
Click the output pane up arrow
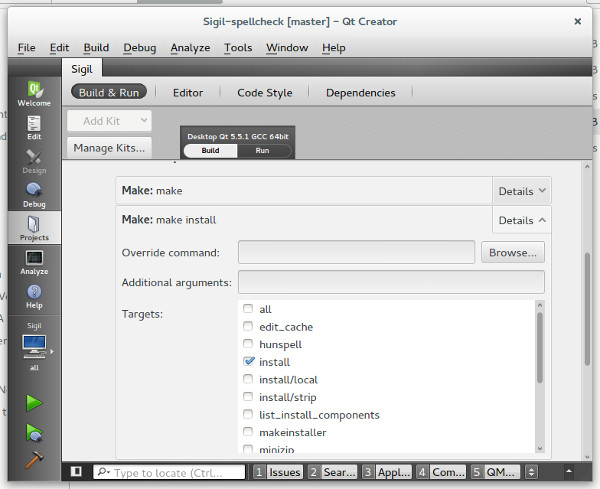(x=569, y=471)
